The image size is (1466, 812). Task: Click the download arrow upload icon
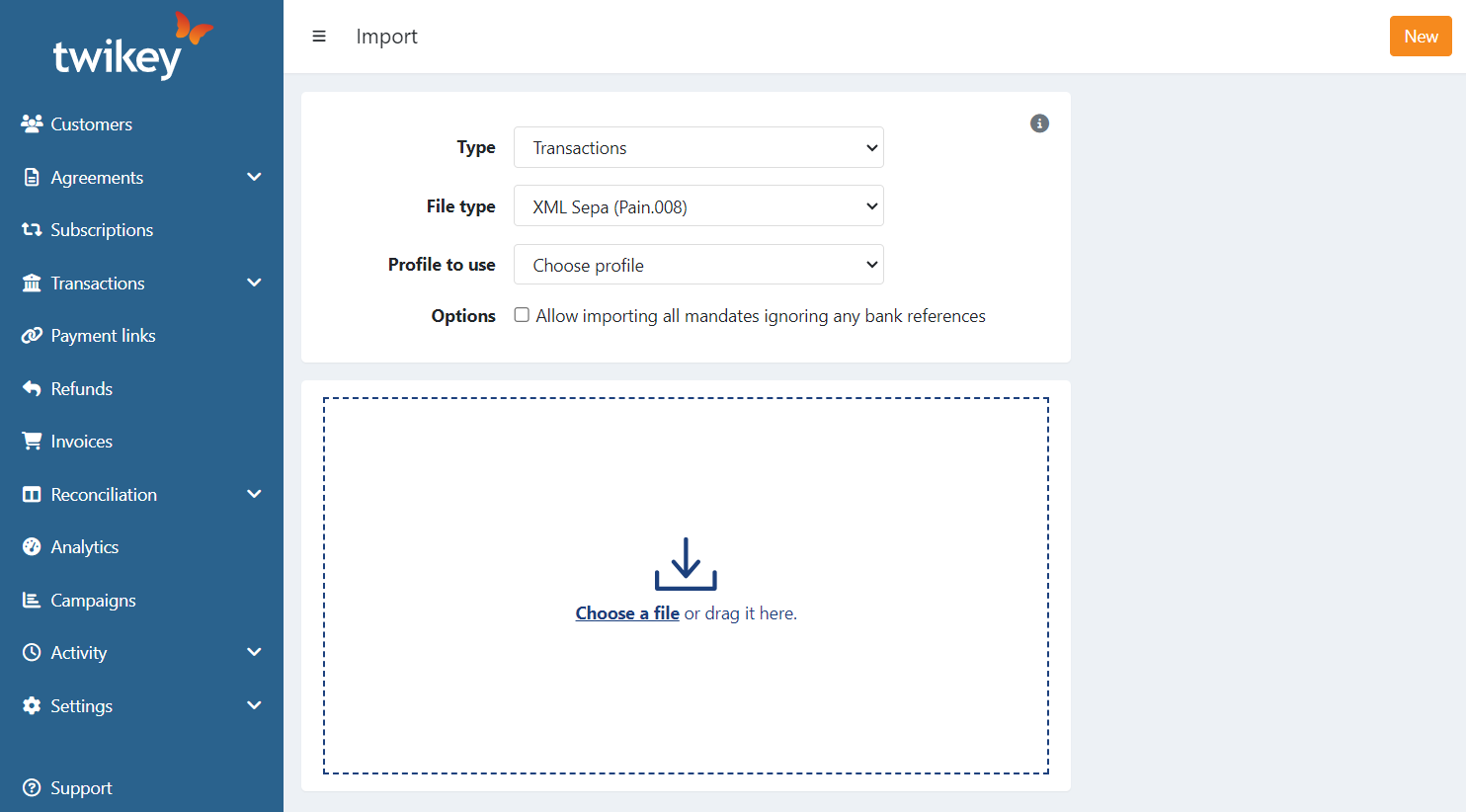[686, 564]
